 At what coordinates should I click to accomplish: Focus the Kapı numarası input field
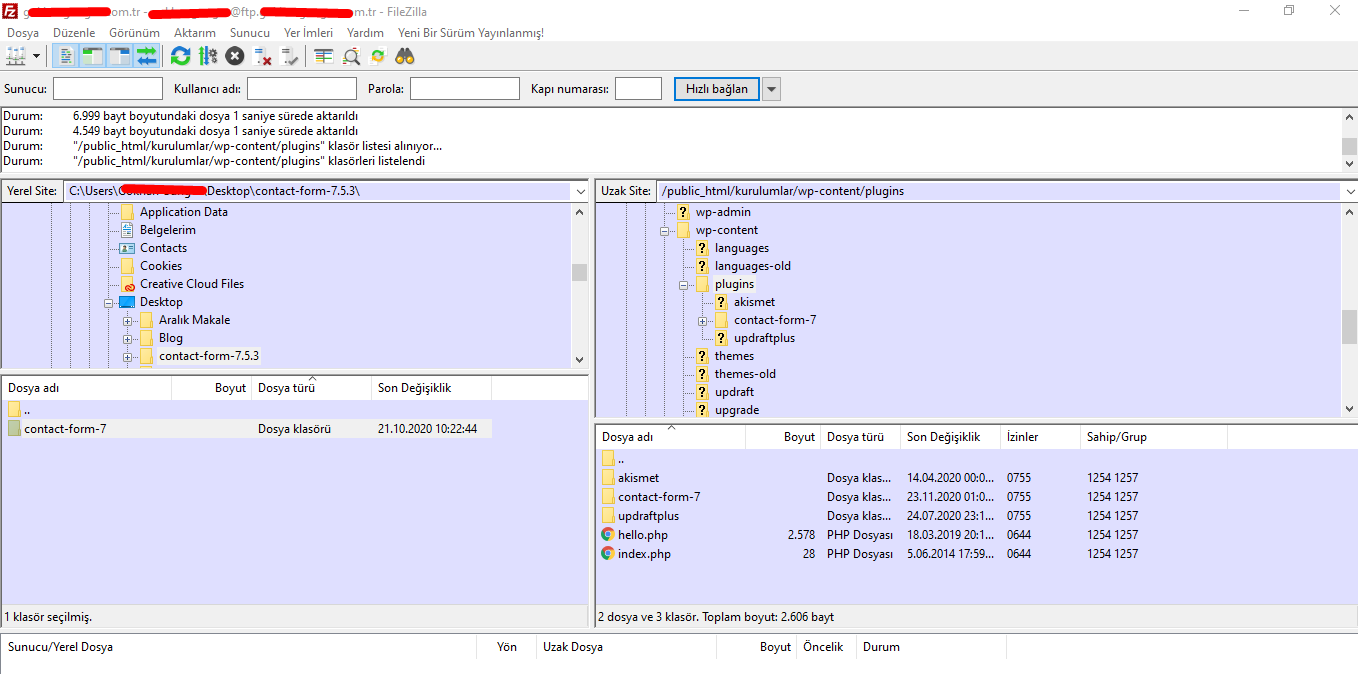638,89
